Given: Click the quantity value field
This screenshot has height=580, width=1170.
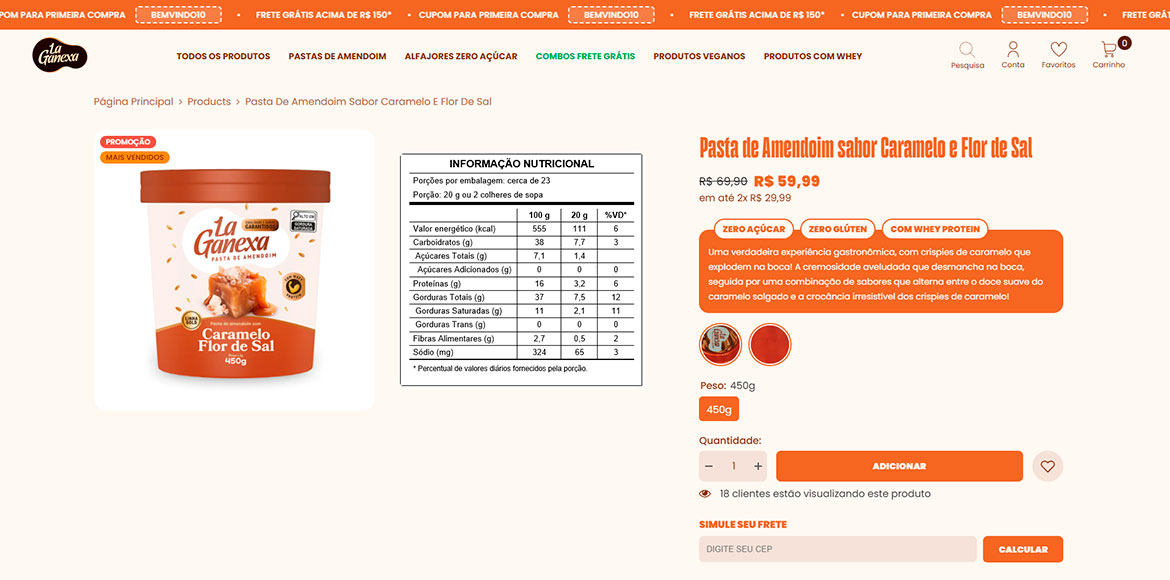Looking at the screenshot, I should point(733,466).
